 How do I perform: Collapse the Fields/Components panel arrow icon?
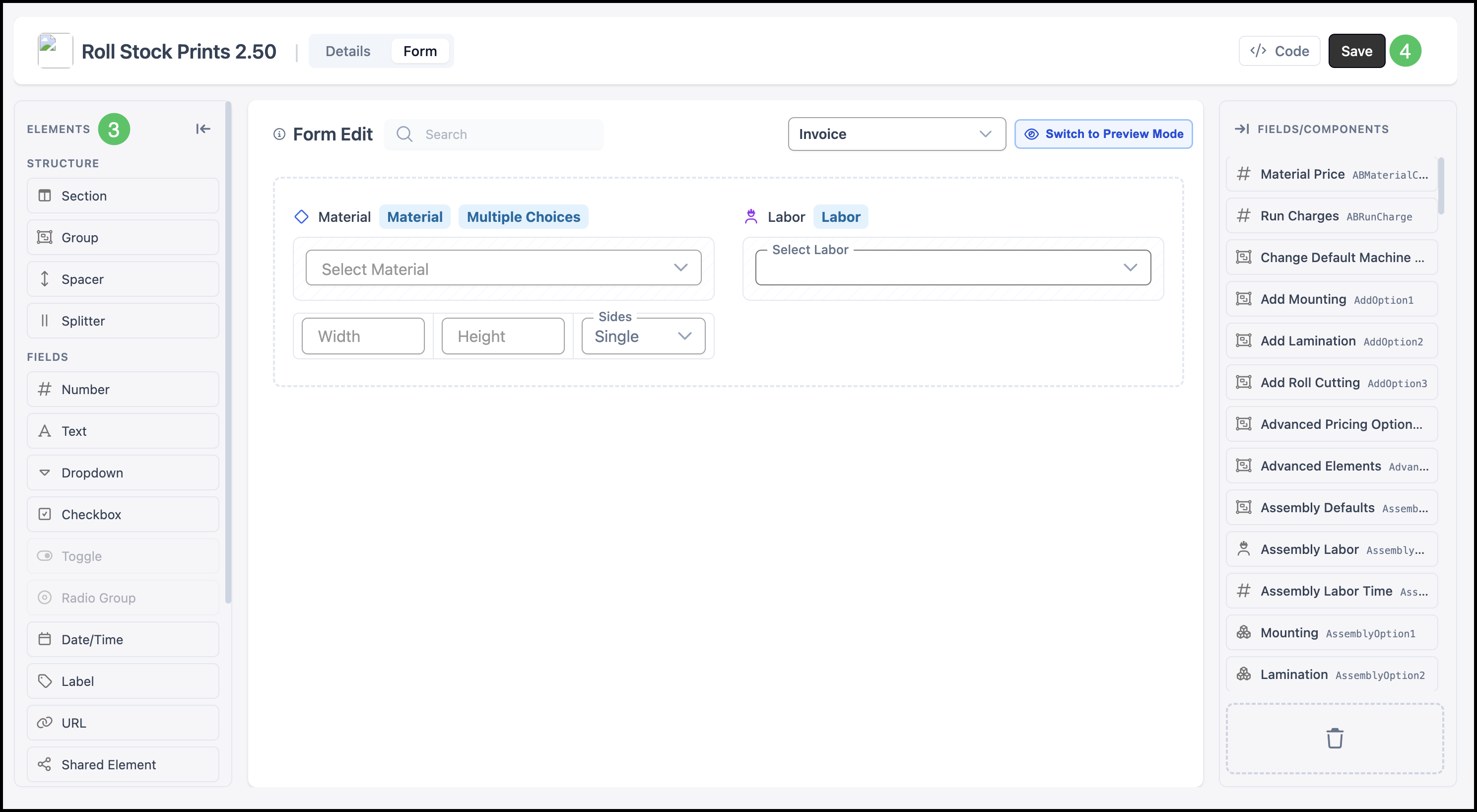coord(1241,129)
